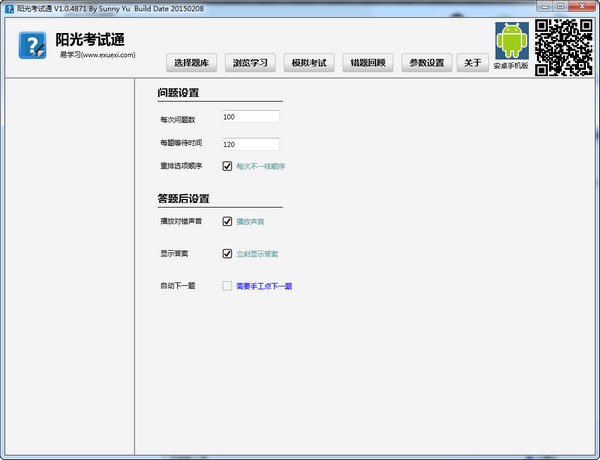Open 错题回顾 review section

[x=368, y=62]
